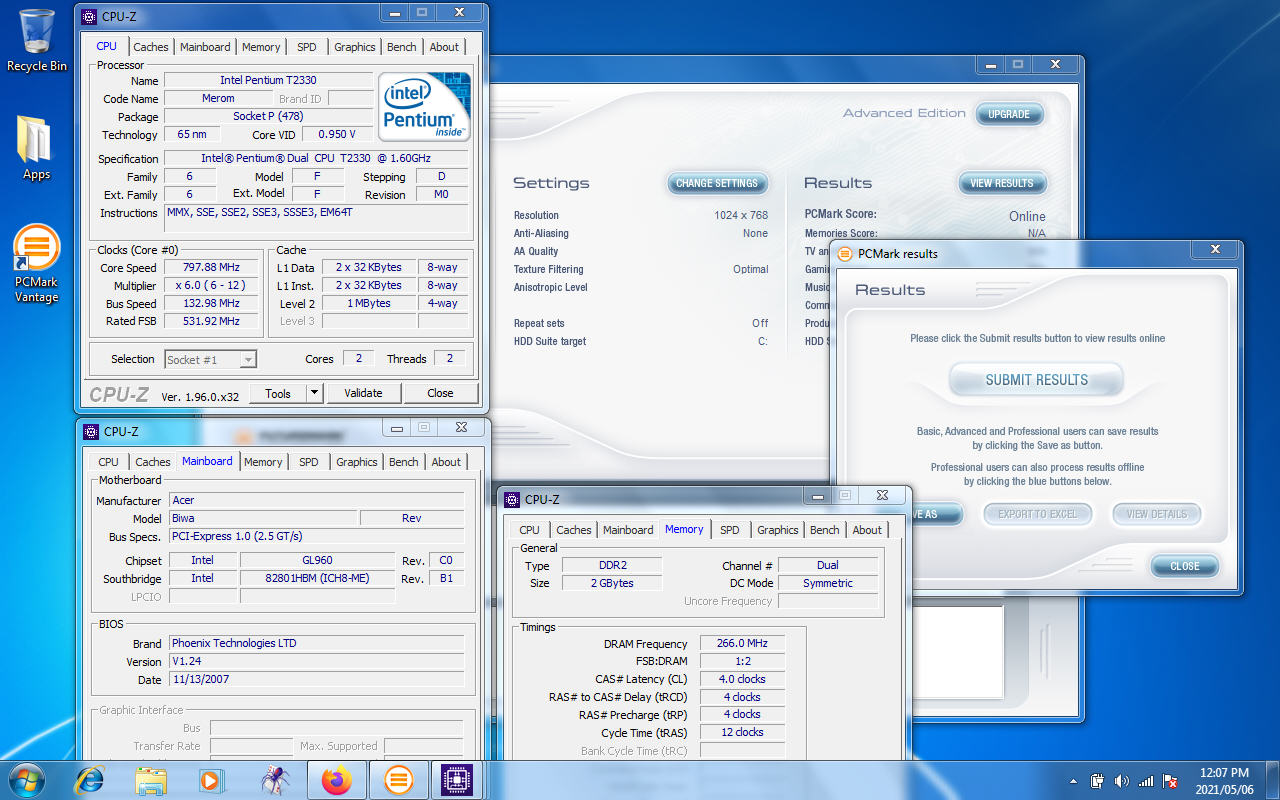
Task: Launch PCMark Vantage desktop shortcut
Action: 36,264
